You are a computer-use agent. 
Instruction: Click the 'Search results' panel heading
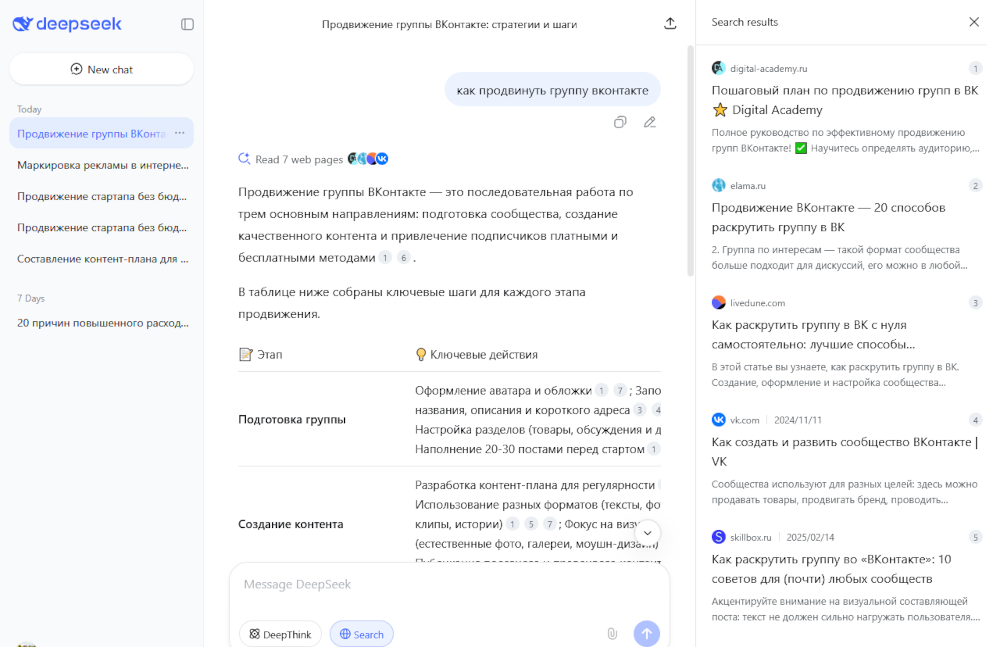coord(744,22)
